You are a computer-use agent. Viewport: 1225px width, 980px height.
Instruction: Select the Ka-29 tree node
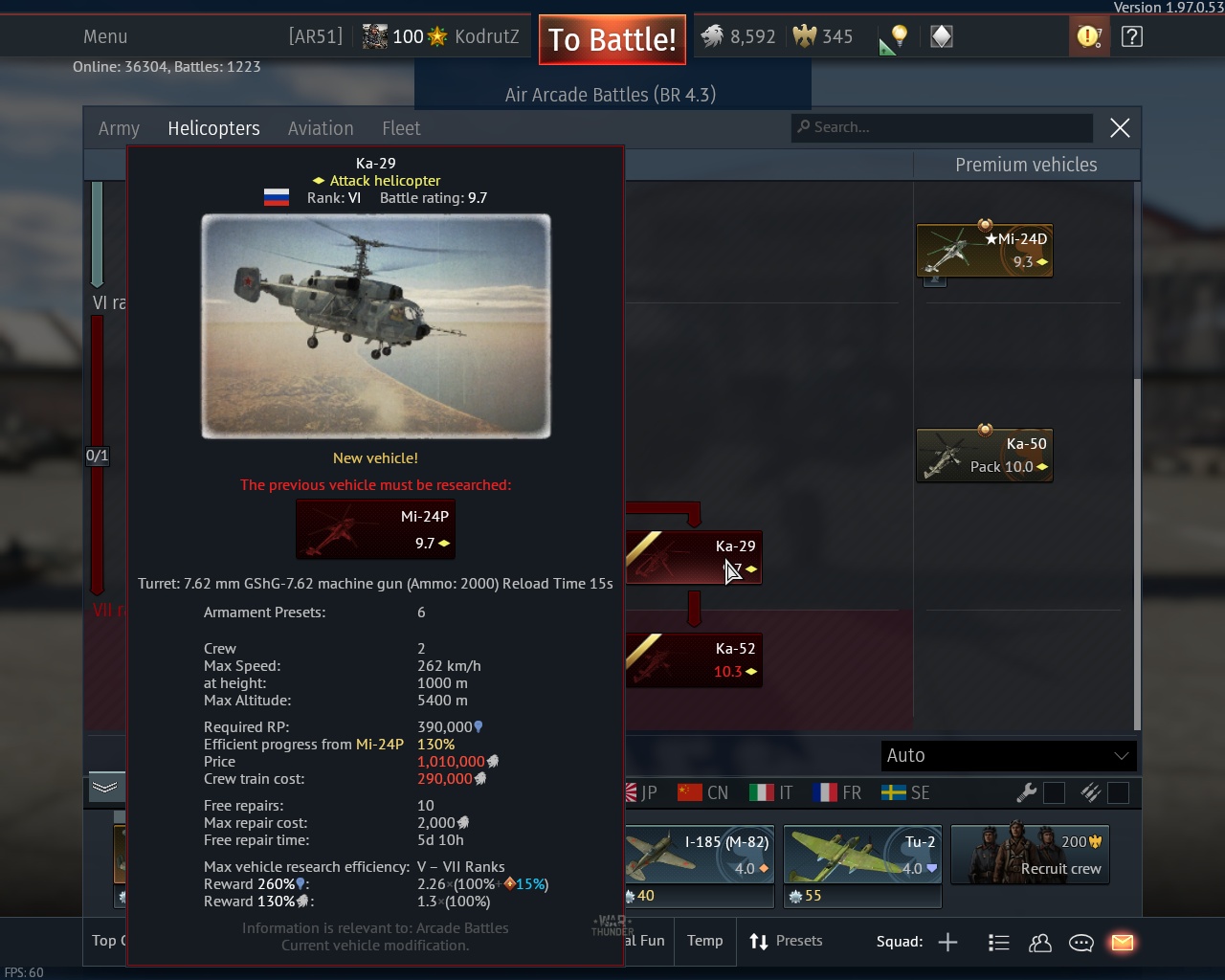click(x=694, y=557)
